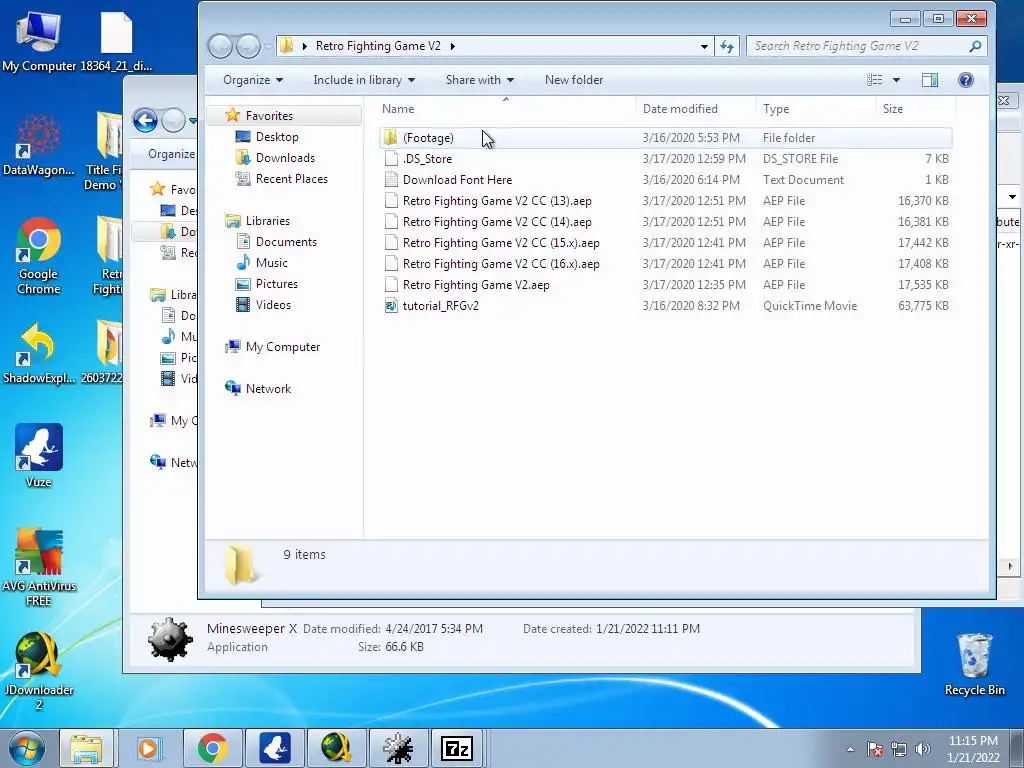Select Retro Fighting Game V2 CC (15.x).aep

665,242
